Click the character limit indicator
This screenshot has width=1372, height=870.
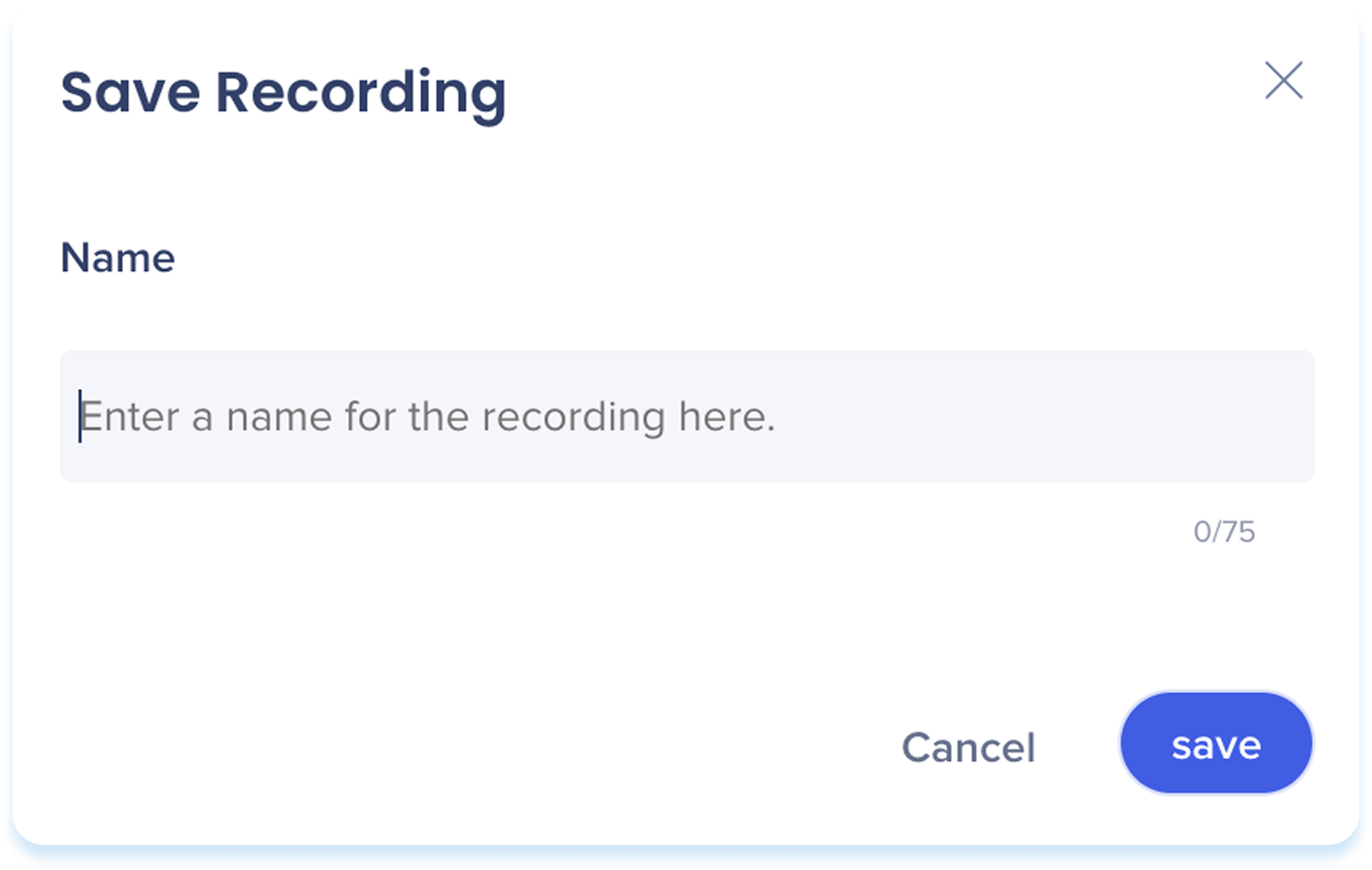[x=1224, y=532]
